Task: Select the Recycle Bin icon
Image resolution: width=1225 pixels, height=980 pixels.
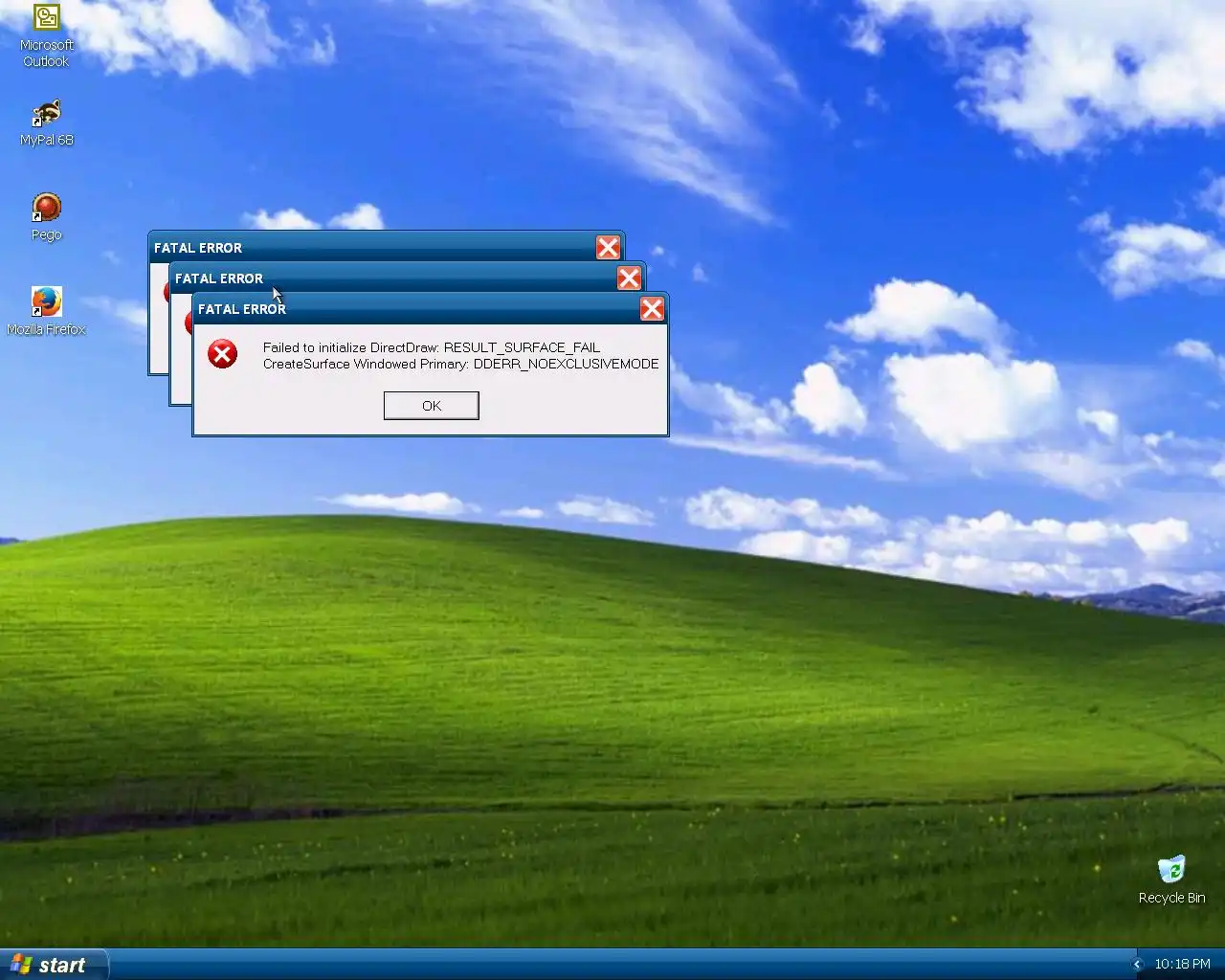Action: pos(1171,880)
